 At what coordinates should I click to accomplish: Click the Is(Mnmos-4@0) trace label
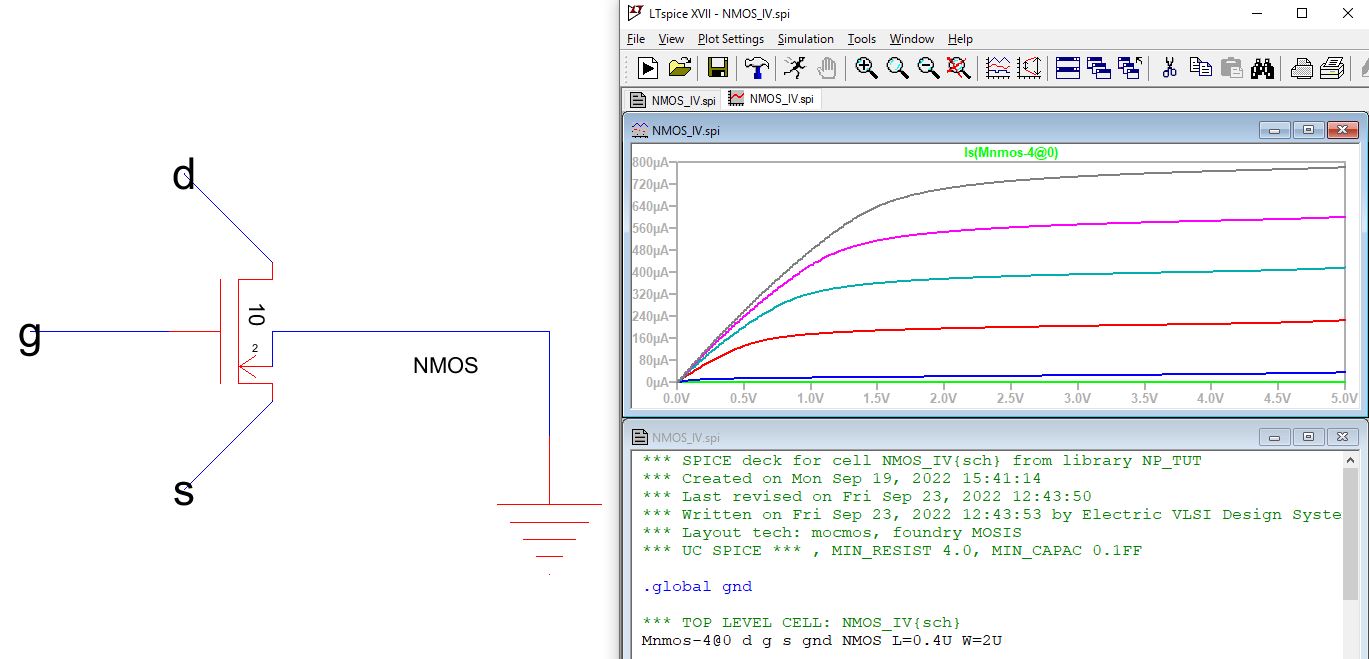click(x=1009, y=153)
